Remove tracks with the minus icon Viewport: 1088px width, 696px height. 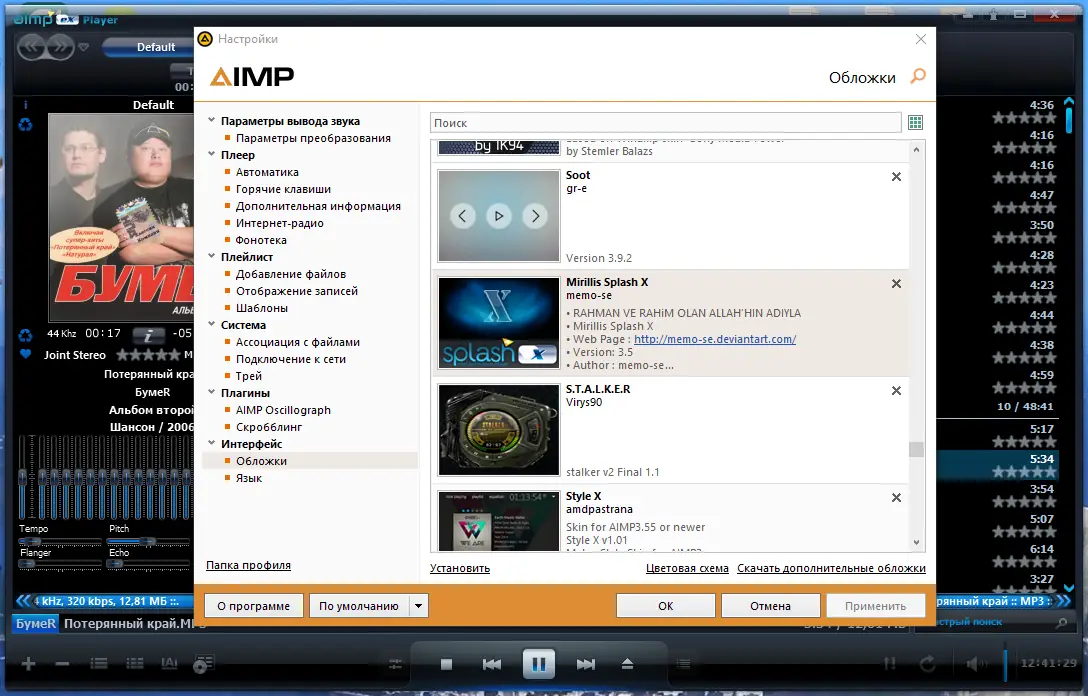(x=62, y=664)
